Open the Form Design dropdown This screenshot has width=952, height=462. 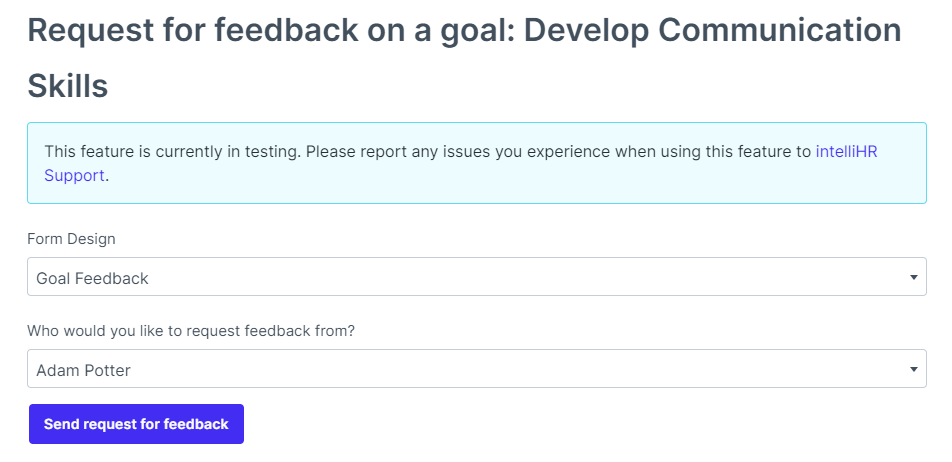(x=476, y=277)
